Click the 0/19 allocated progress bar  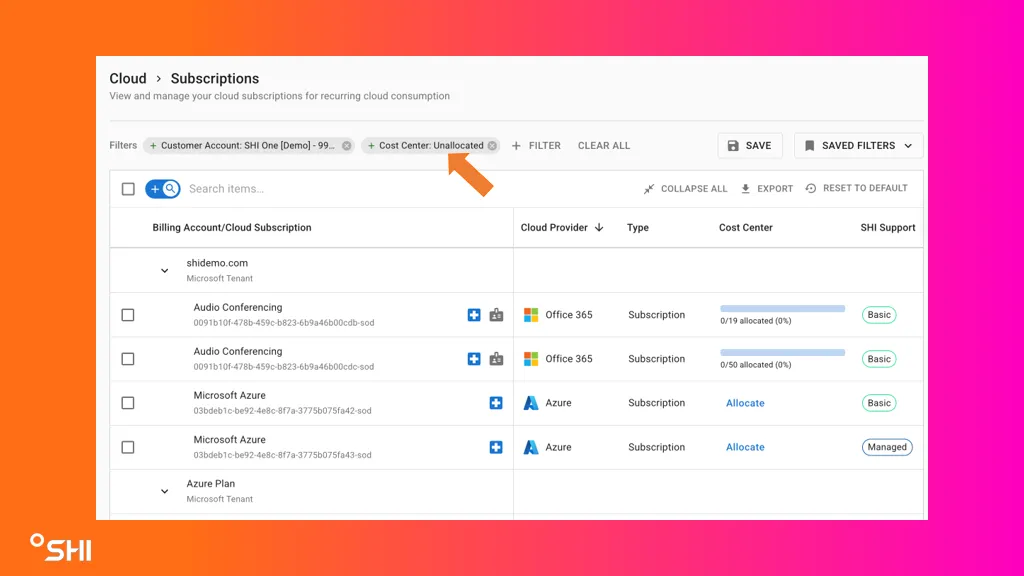click(782, 309)
